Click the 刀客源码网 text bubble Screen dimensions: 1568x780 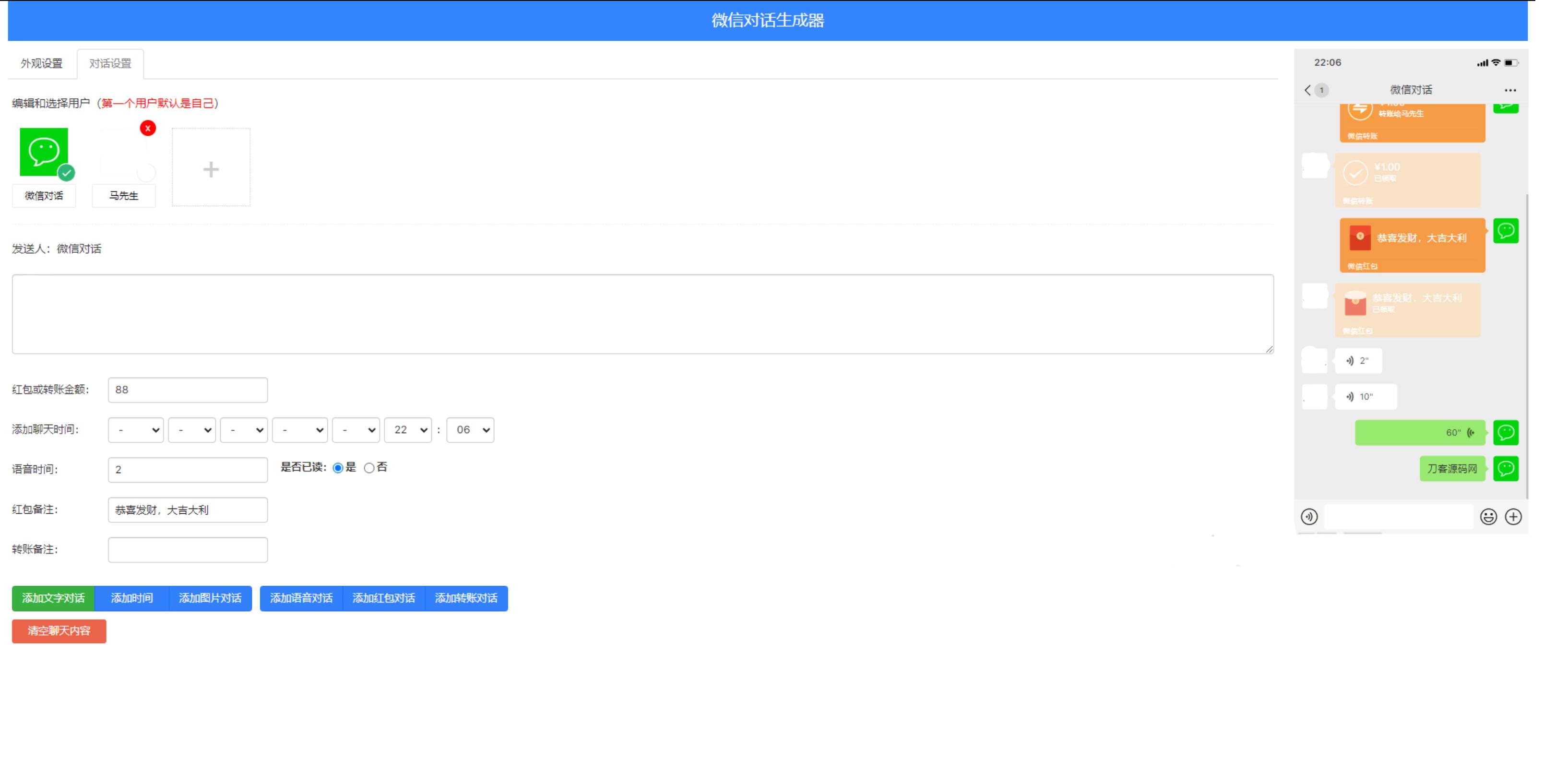pos(1452,469)
